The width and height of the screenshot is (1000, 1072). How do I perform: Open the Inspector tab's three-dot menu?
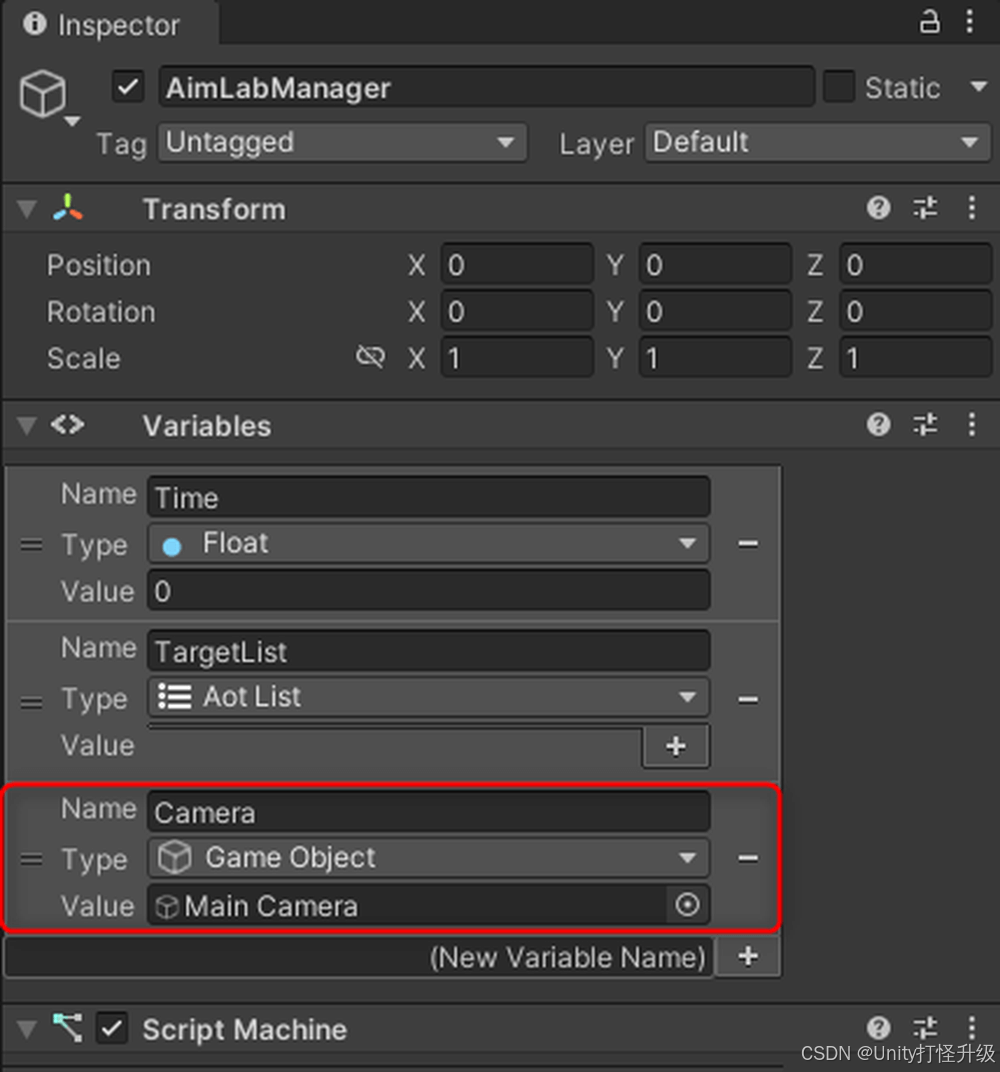(969, 22)
